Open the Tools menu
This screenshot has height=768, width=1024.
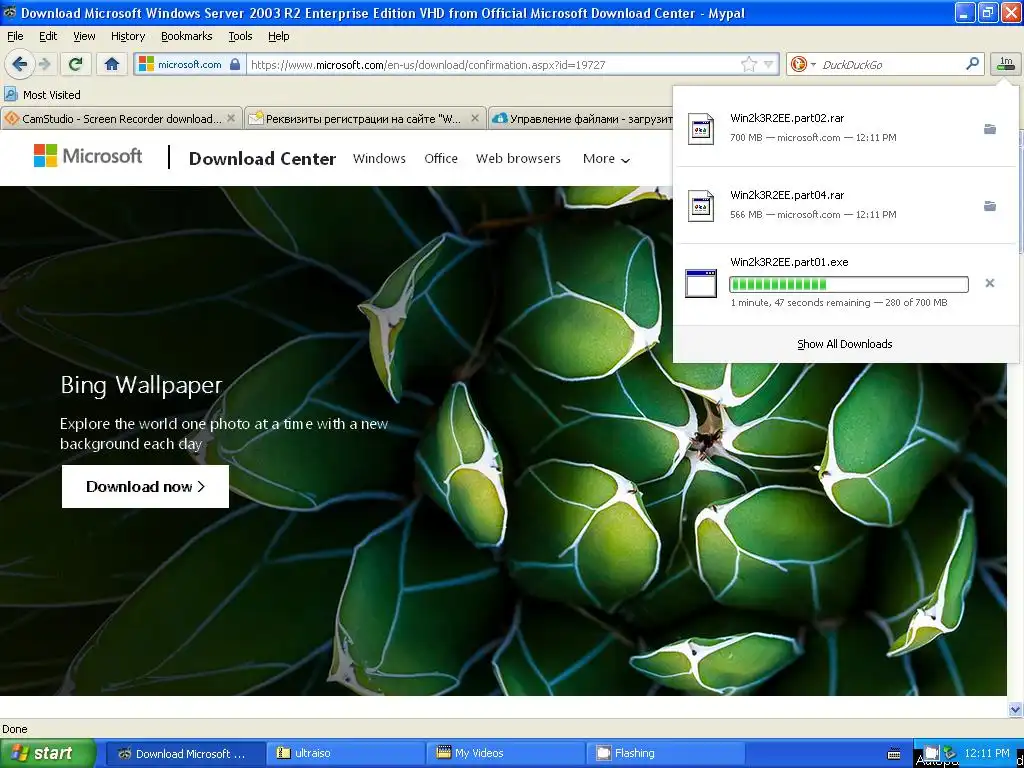(240, 36)
